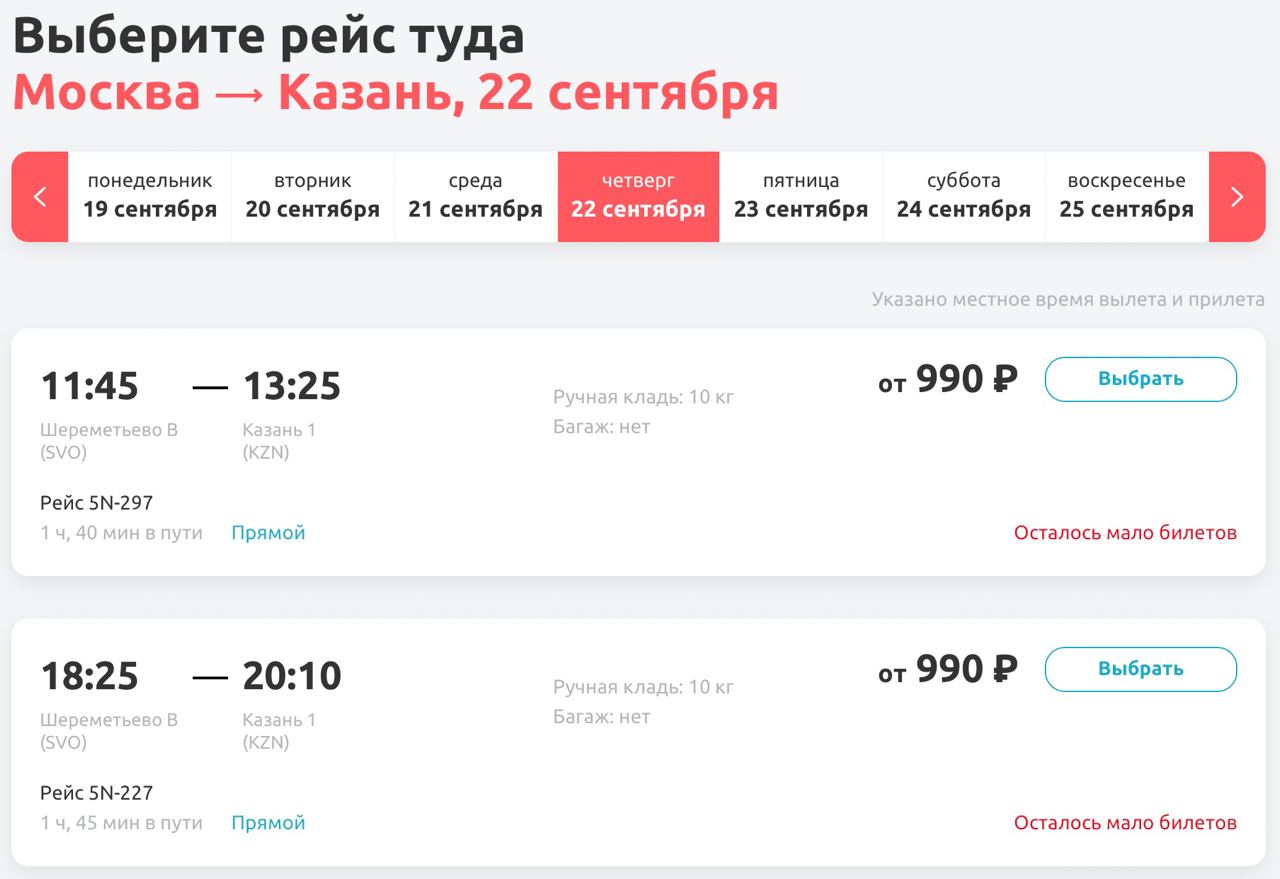Select Friday 23 September tab

click(801, 197)
